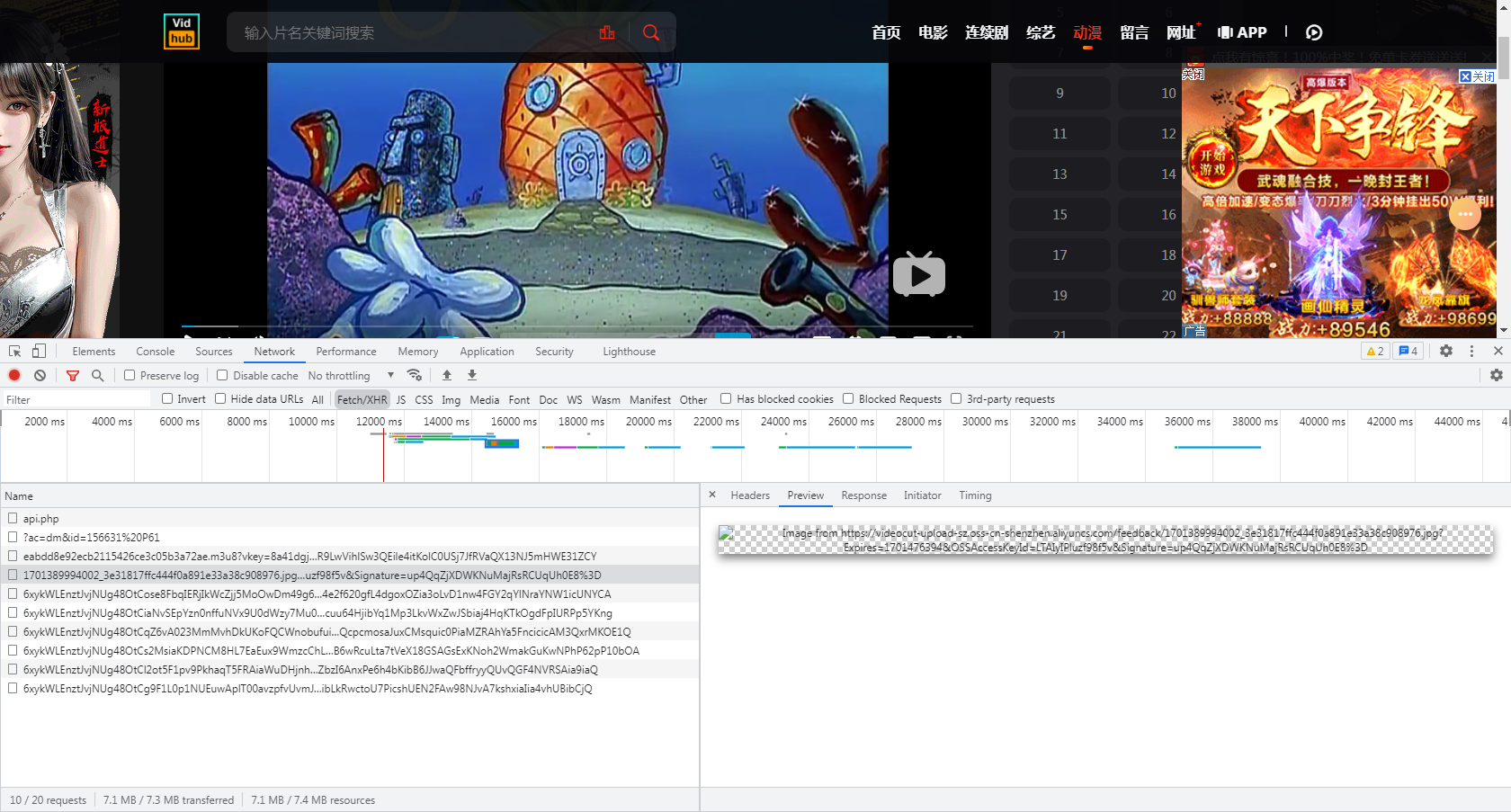The width and height of the screenshot is (1511, 812).
Task: Select the 1701389994002 jpg request row
Action: click(x=350, y=575)
